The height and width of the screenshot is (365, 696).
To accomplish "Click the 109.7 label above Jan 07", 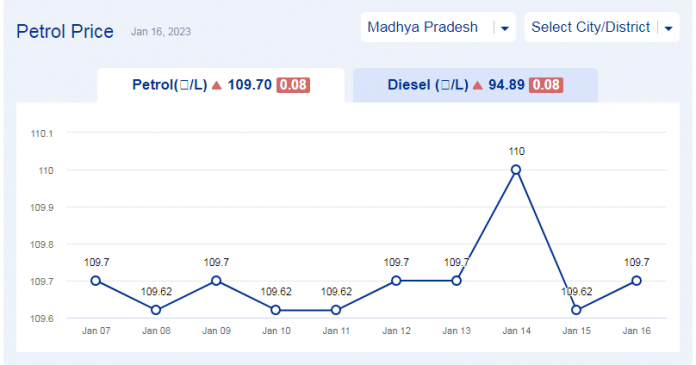I will [x=96, y=262].
